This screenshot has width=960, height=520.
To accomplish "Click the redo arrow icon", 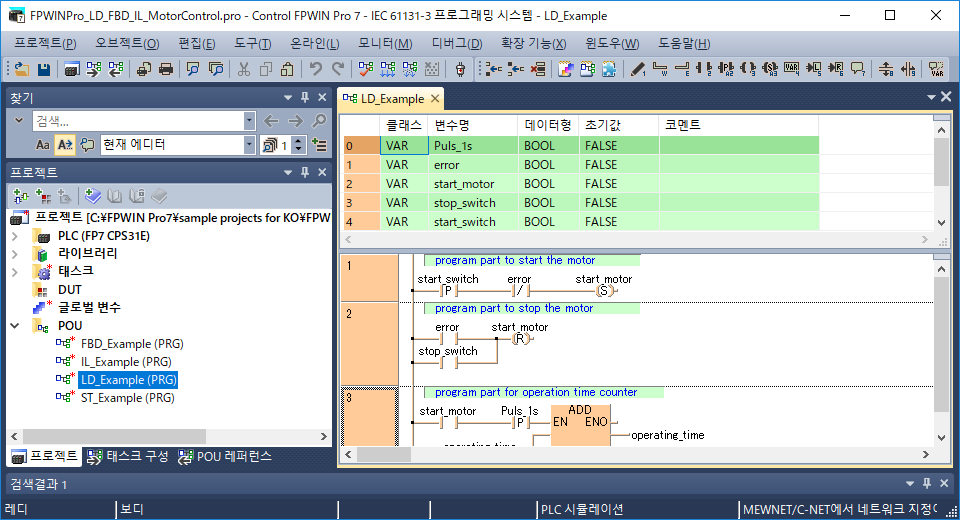I will coord(338,69).
